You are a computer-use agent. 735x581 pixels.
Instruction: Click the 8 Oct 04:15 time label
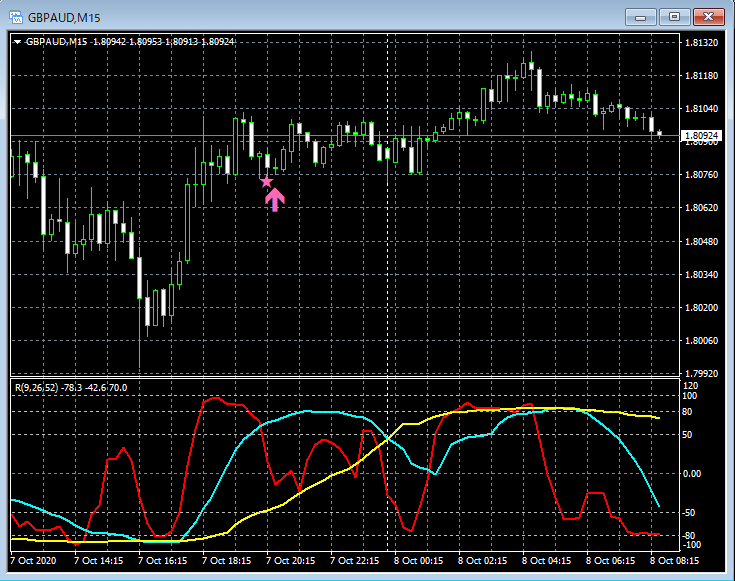click(x=547, y=560)
